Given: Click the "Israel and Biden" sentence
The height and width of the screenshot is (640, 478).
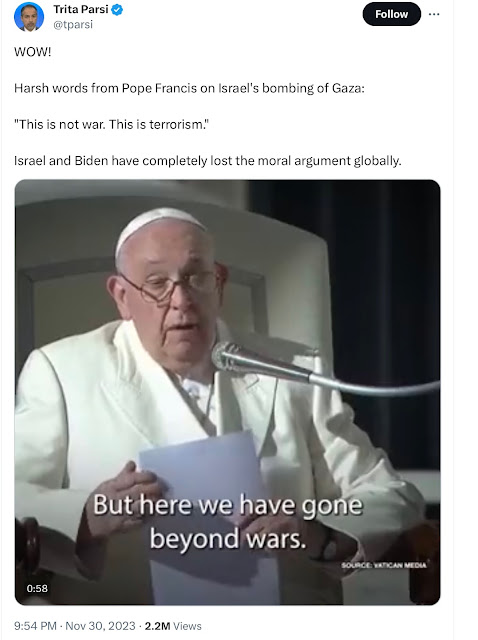Looking at the screenshot, I should (208, 160).
